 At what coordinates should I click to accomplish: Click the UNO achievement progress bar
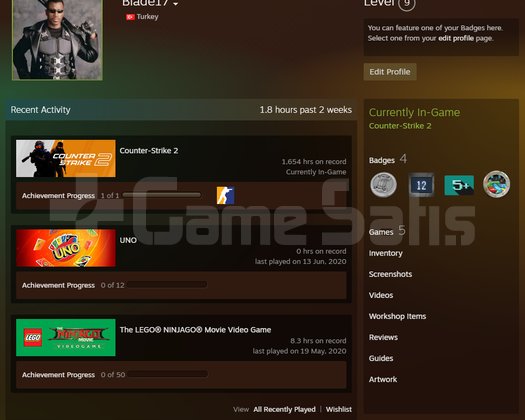(167, 285)
